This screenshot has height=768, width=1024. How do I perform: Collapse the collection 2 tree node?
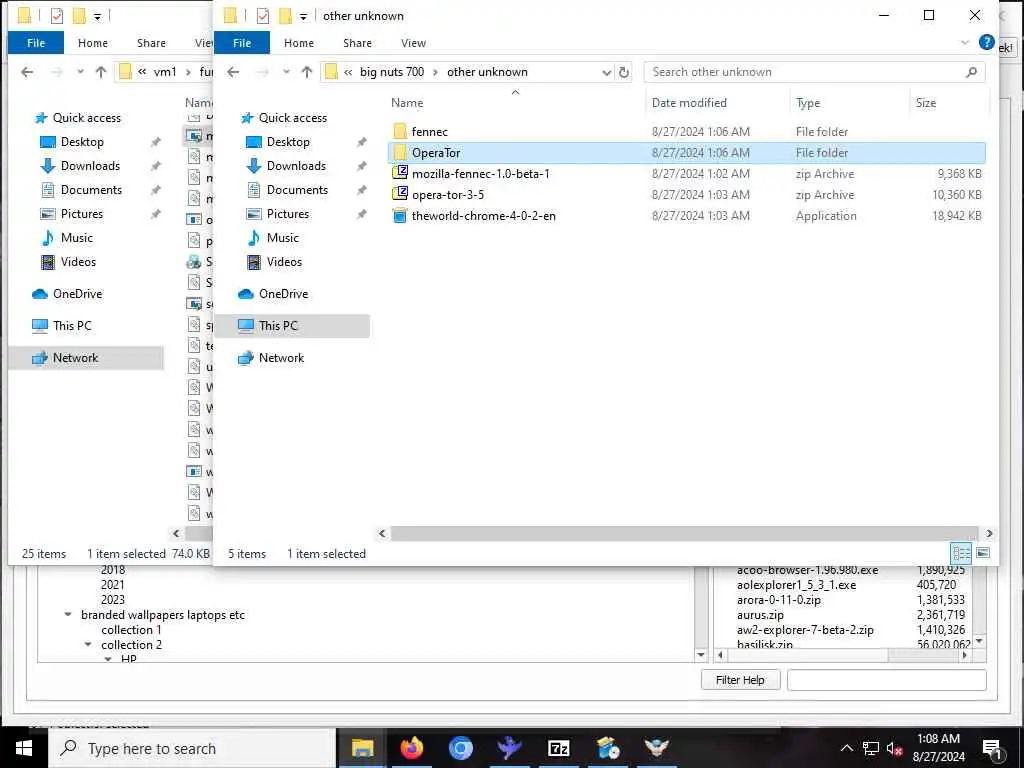88,645
